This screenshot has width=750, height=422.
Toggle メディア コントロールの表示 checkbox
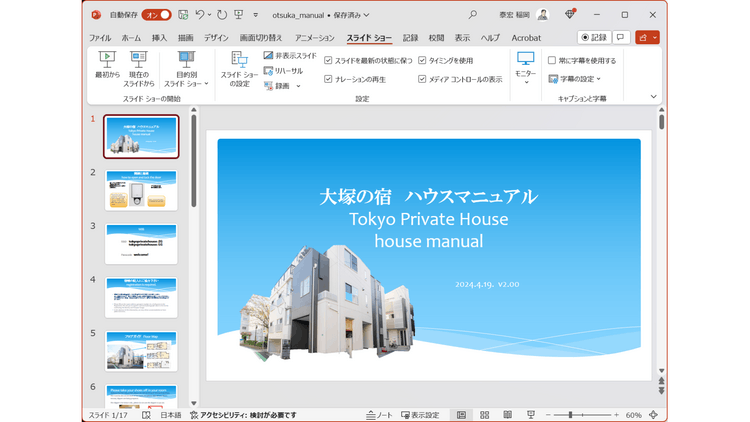422,79
